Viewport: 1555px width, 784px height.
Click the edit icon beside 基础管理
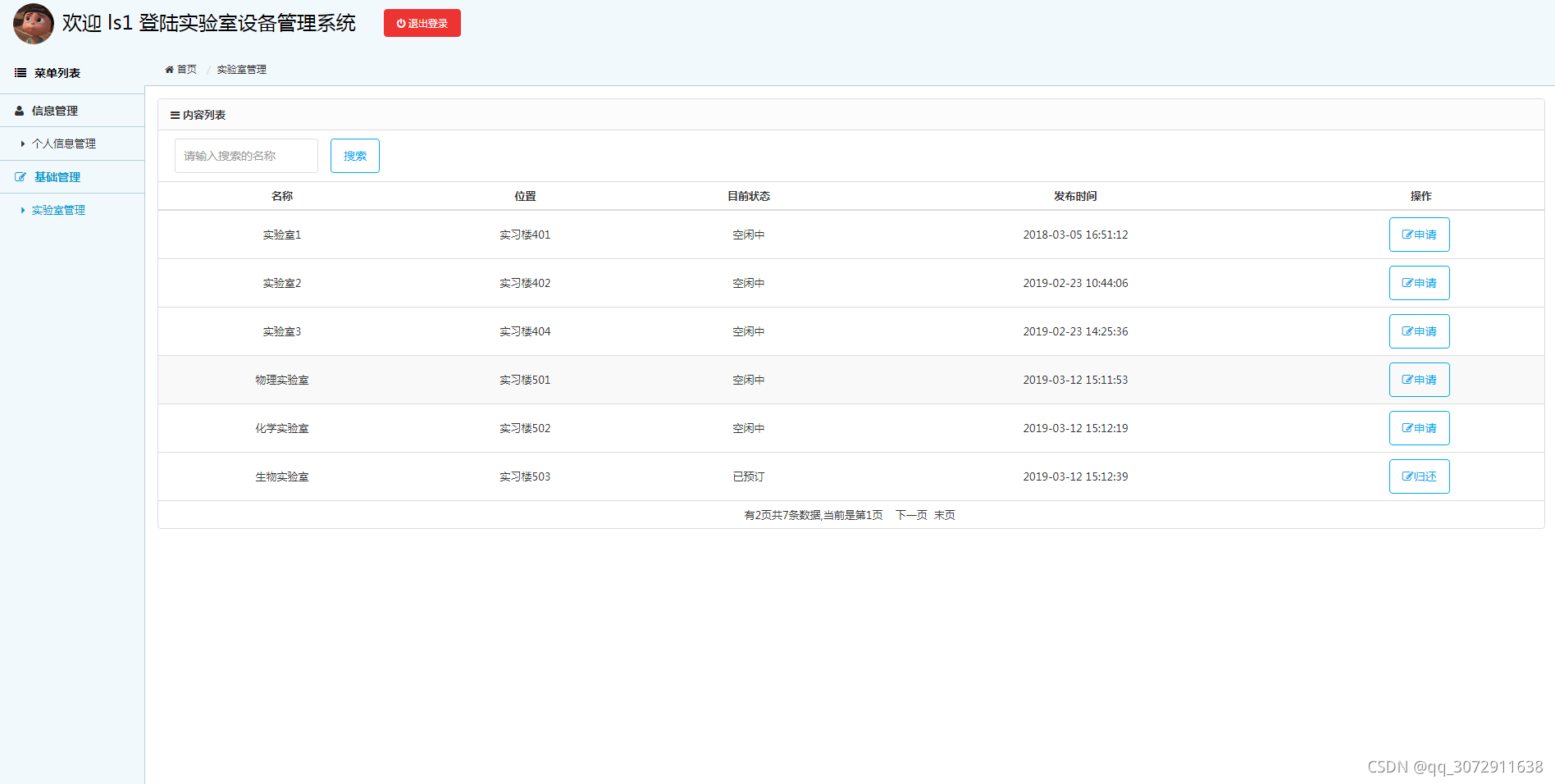(x=21, y=177)
